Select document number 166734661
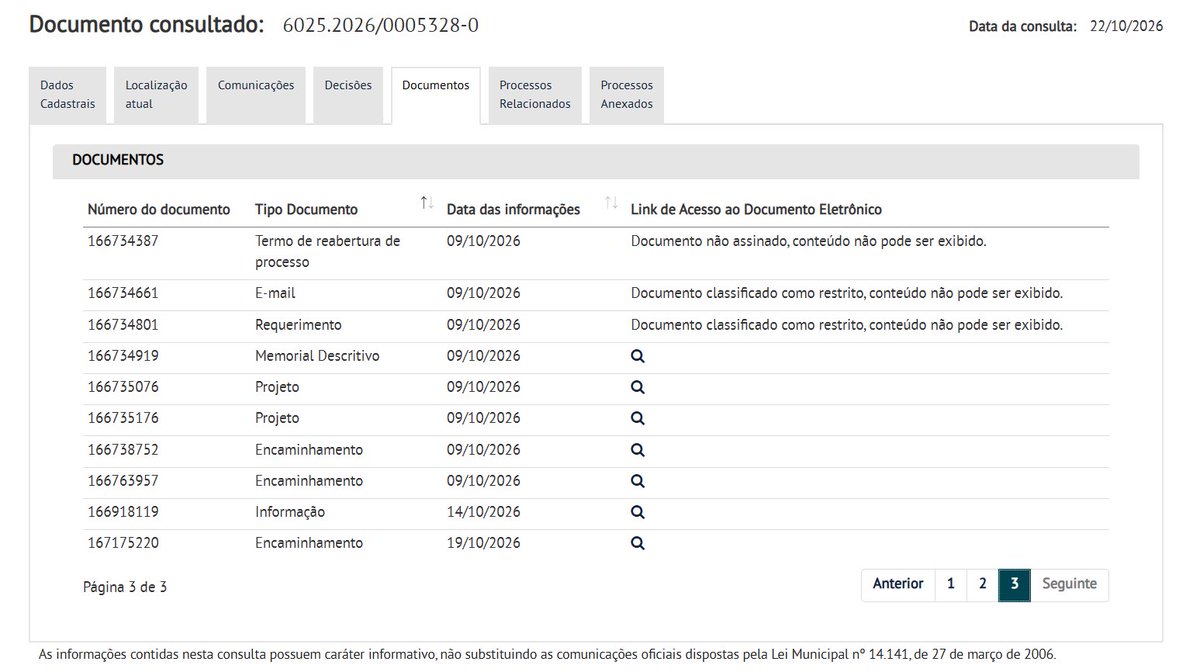This screenshot has width=1200, height=672. click(123, 294)
